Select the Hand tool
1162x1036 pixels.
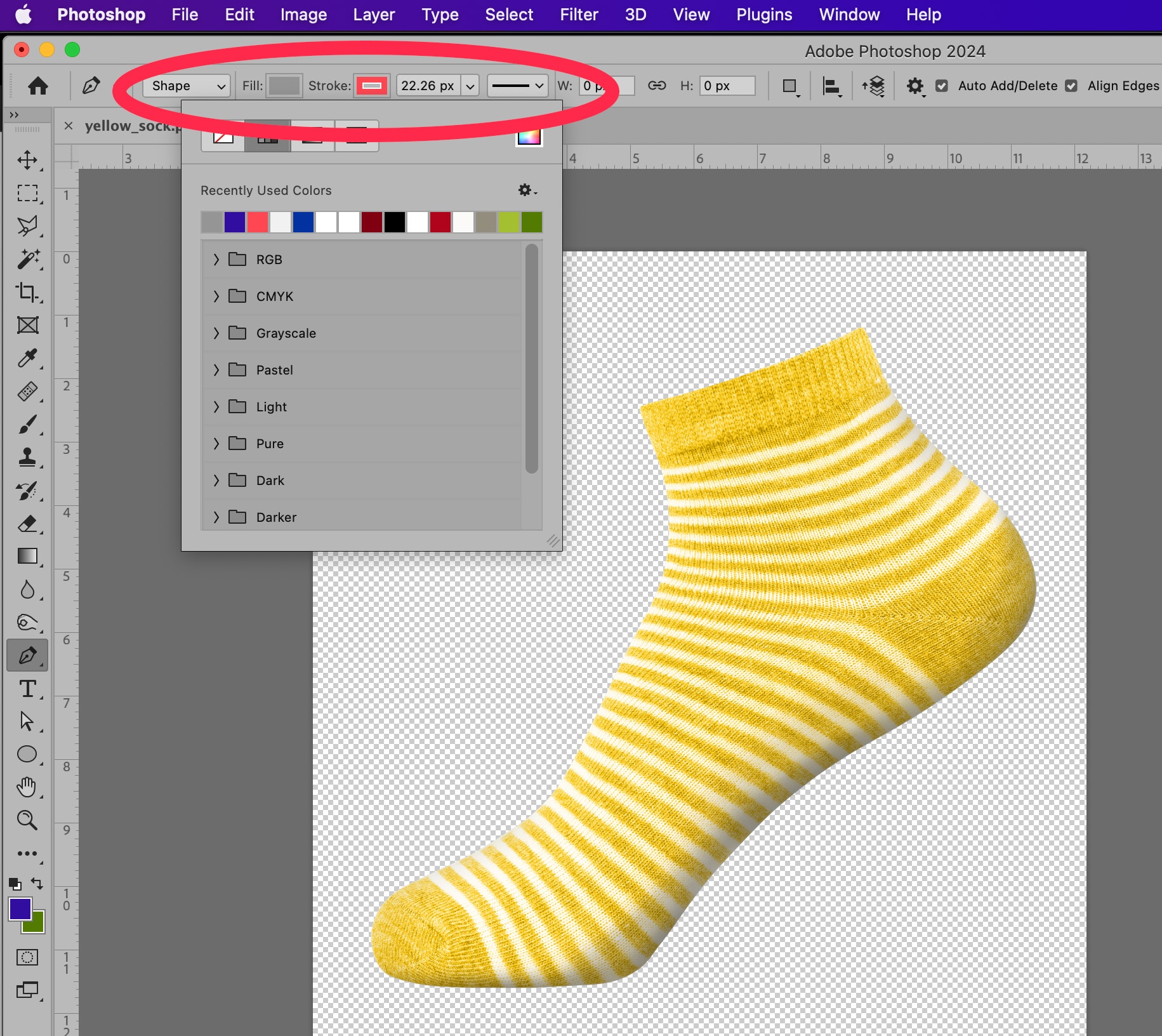[27, 787]
